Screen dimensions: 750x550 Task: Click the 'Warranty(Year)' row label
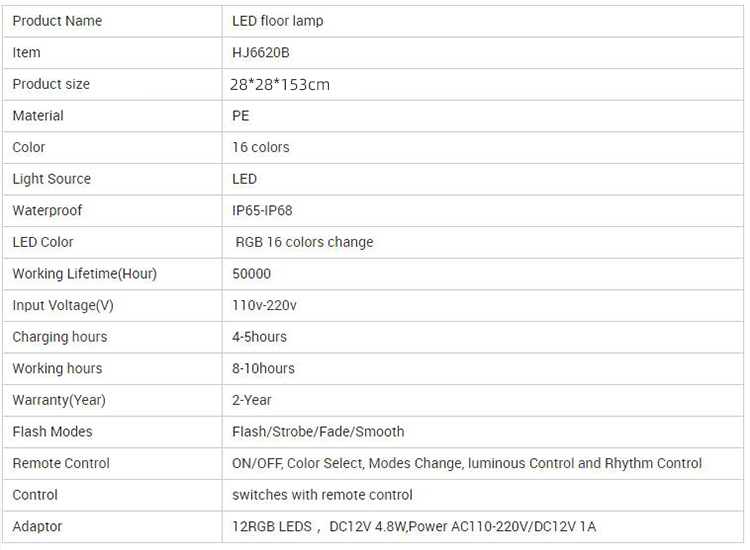(x=58, y=400)
